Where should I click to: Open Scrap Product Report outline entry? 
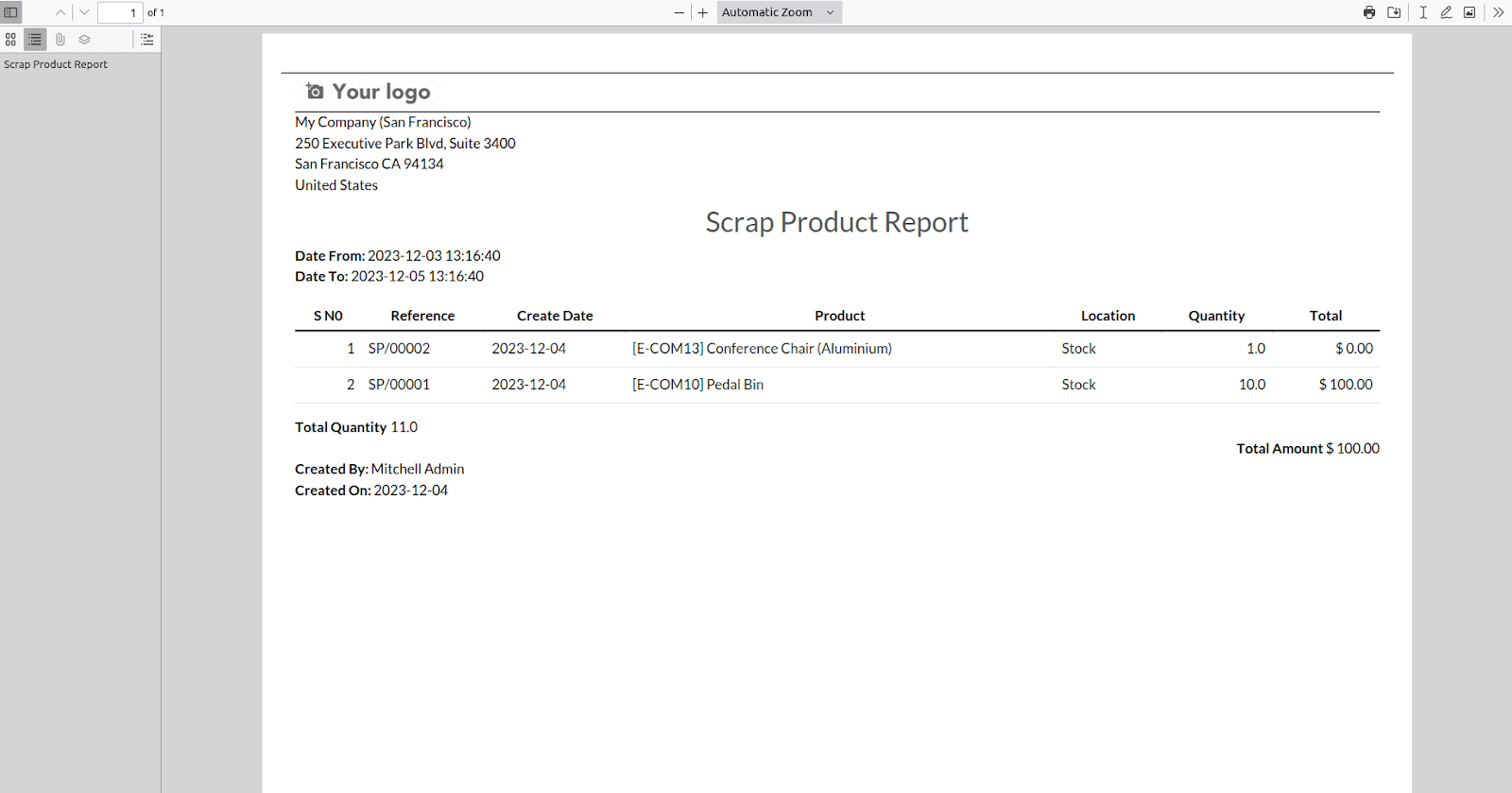[56, 64]
